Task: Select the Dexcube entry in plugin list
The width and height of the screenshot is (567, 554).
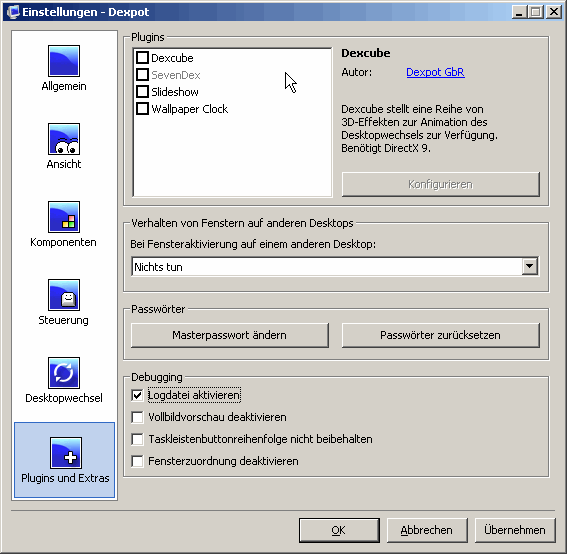Action: 172,58
